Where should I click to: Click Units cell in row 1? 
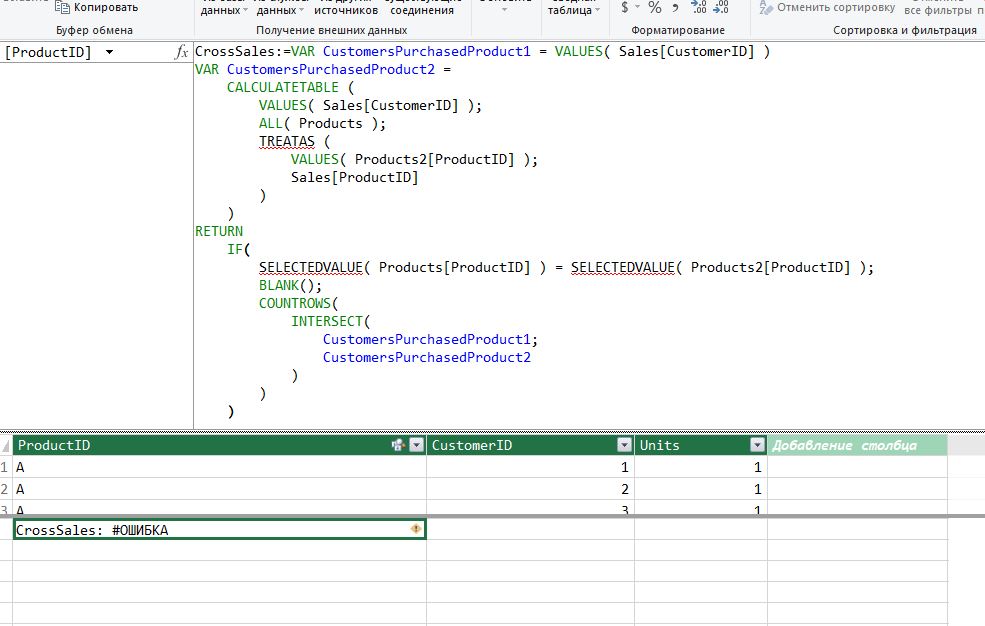click(701, 467)
